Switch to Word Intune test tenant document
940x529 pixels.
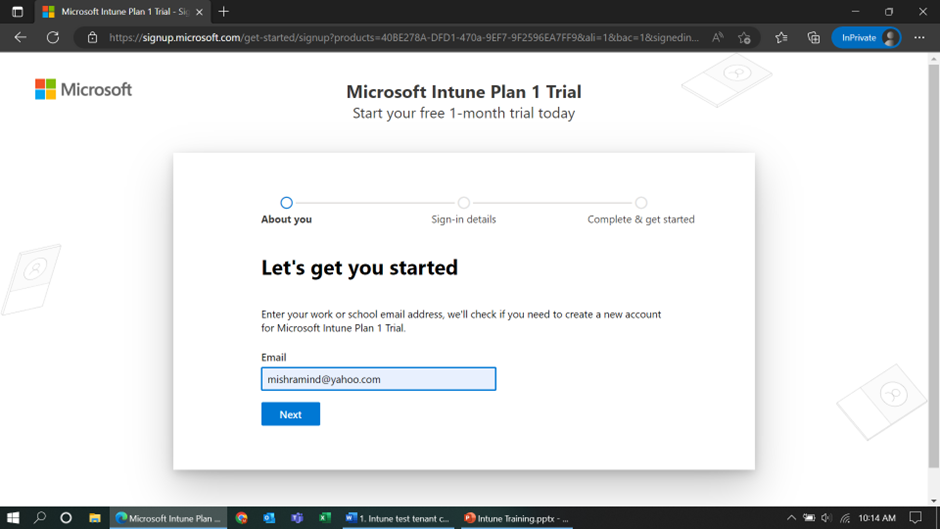click(x=398, y=518)
